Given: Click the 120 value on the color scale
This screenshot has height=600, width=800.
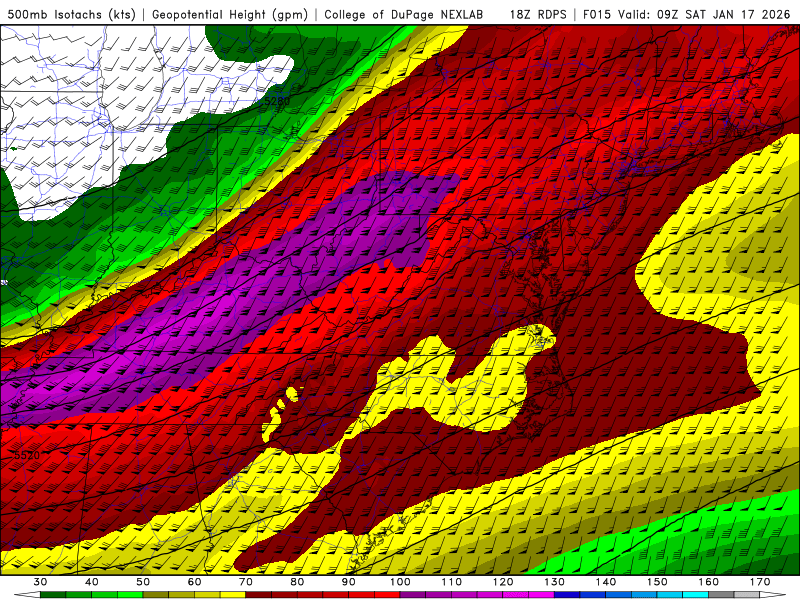Looking at the screenshot, I should (x=503, y=582).
